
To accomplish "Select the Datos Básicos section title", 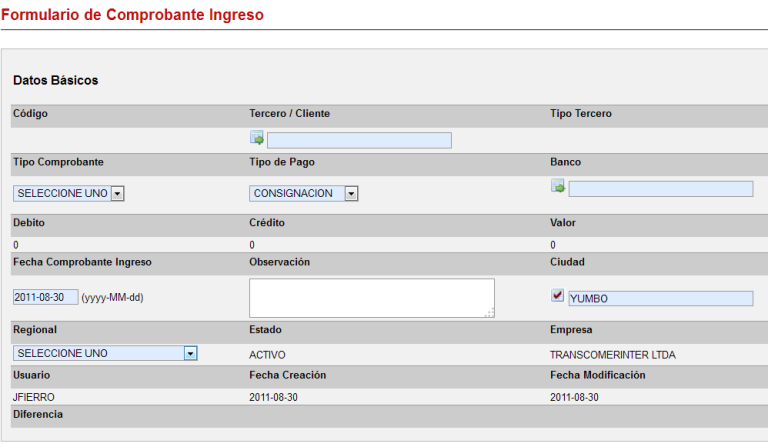I will tap(56, 80).
